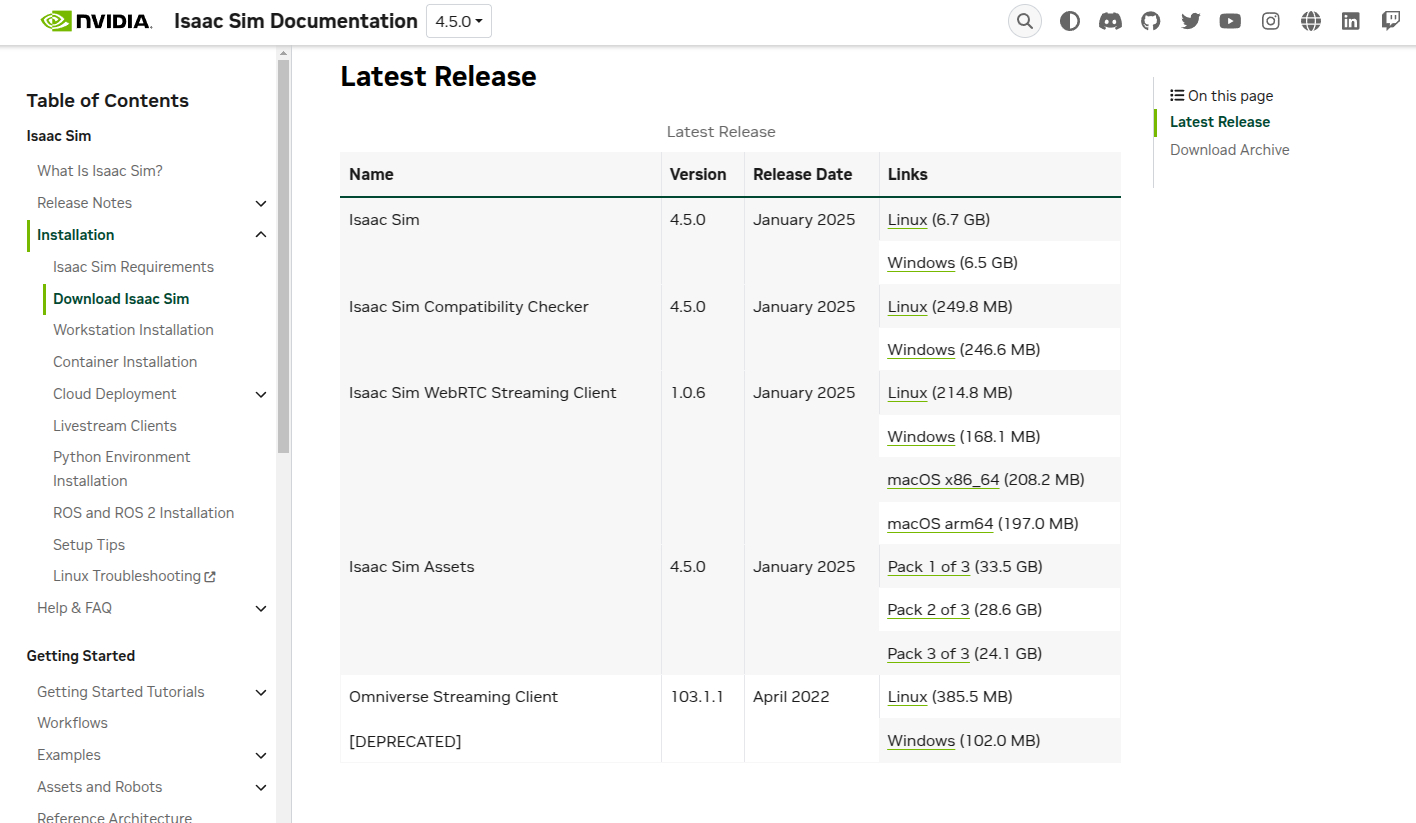
Task: Open Getting Started Tutorials item
Action: (x=121, y=692)
